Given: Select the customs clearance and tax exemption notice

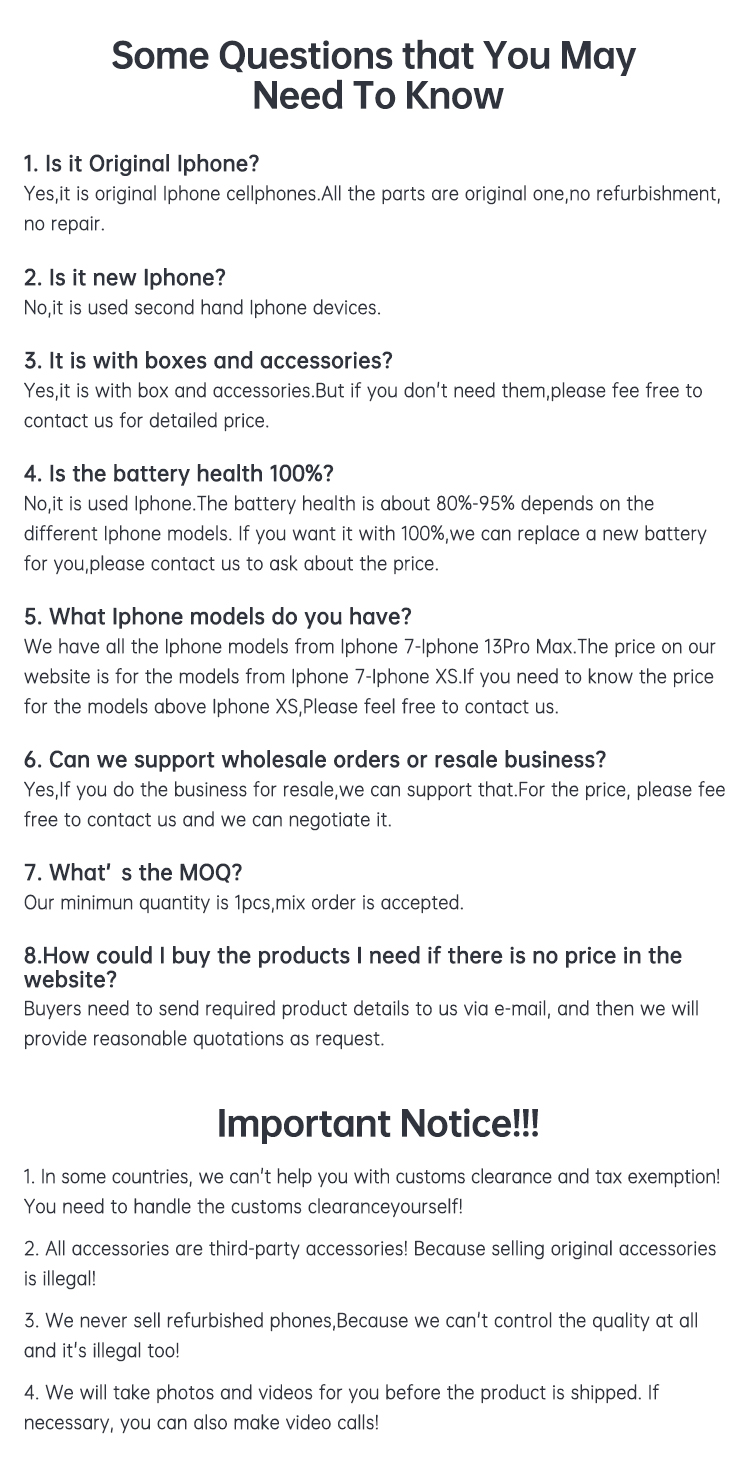Looking at the screenshot, I should pyautogui.click(x=371, y=1191).
